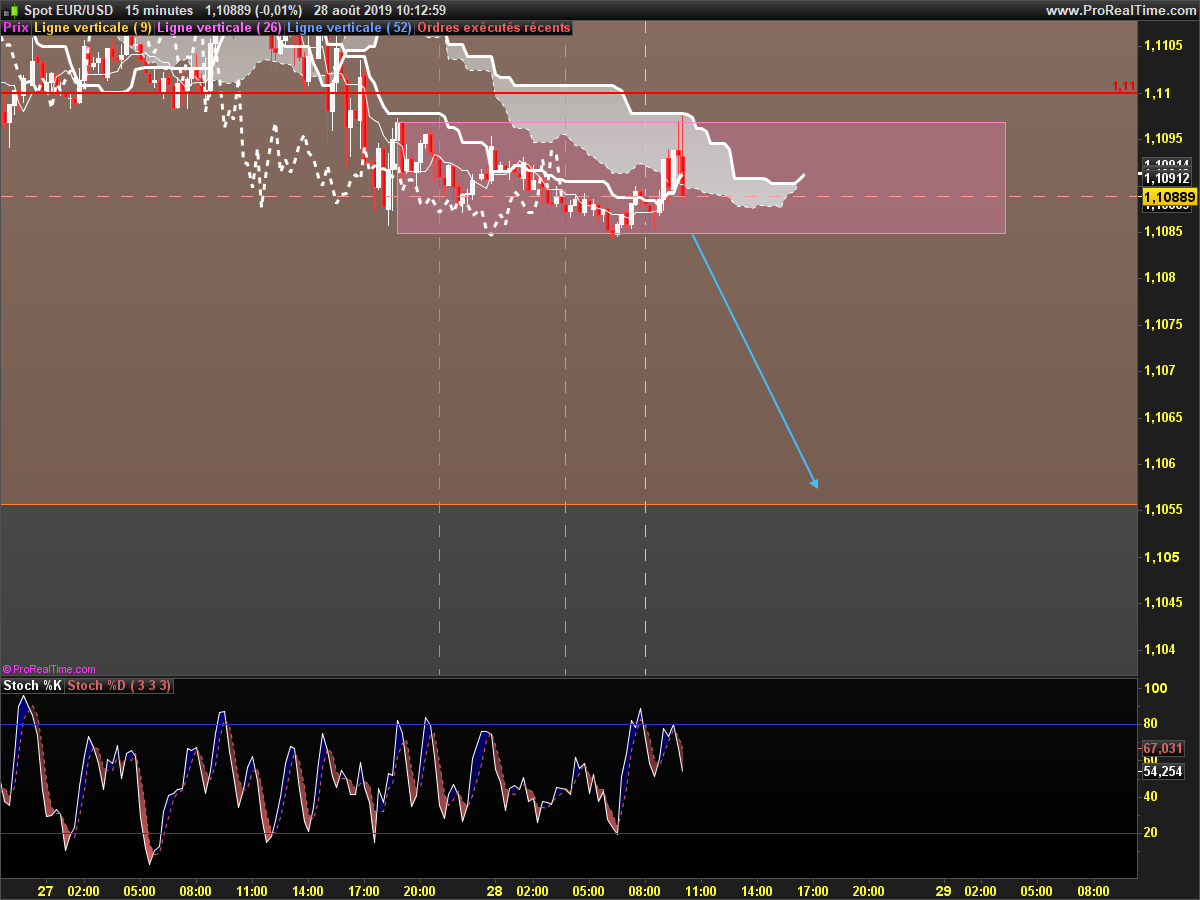This screenshot has height=900, width=1200.
Task: Click the 54,254 stochastic value tag
Action: (1163, 771)
